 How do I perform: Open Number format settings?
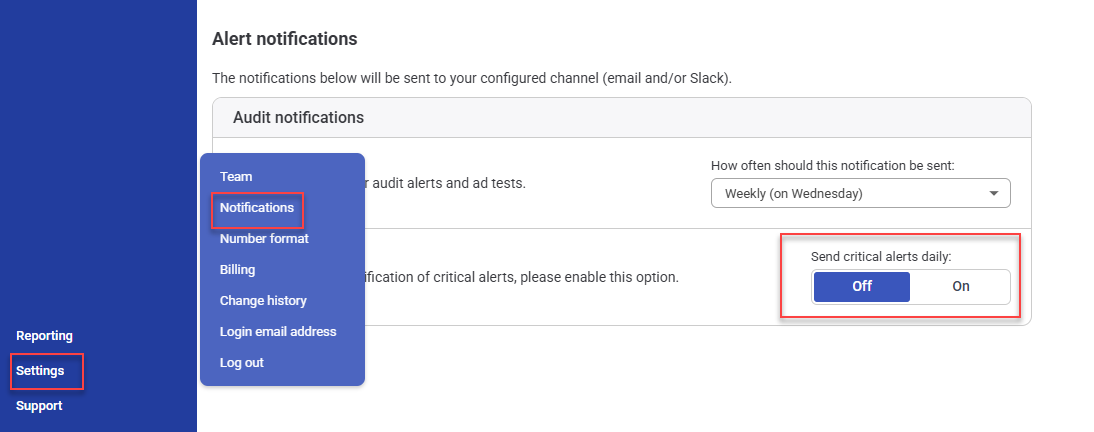click(x=264, y=239)
